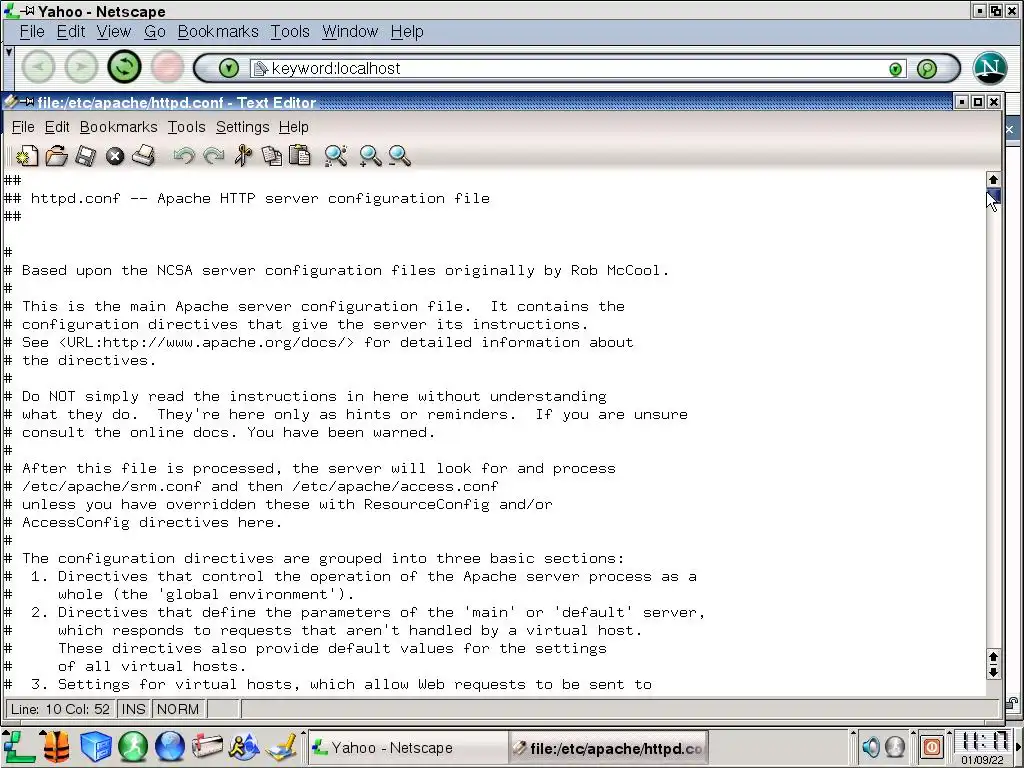This screenshot has height=768, width=1024.
Task: Launch the AIM running figure icon
Action: click(244, 746)
